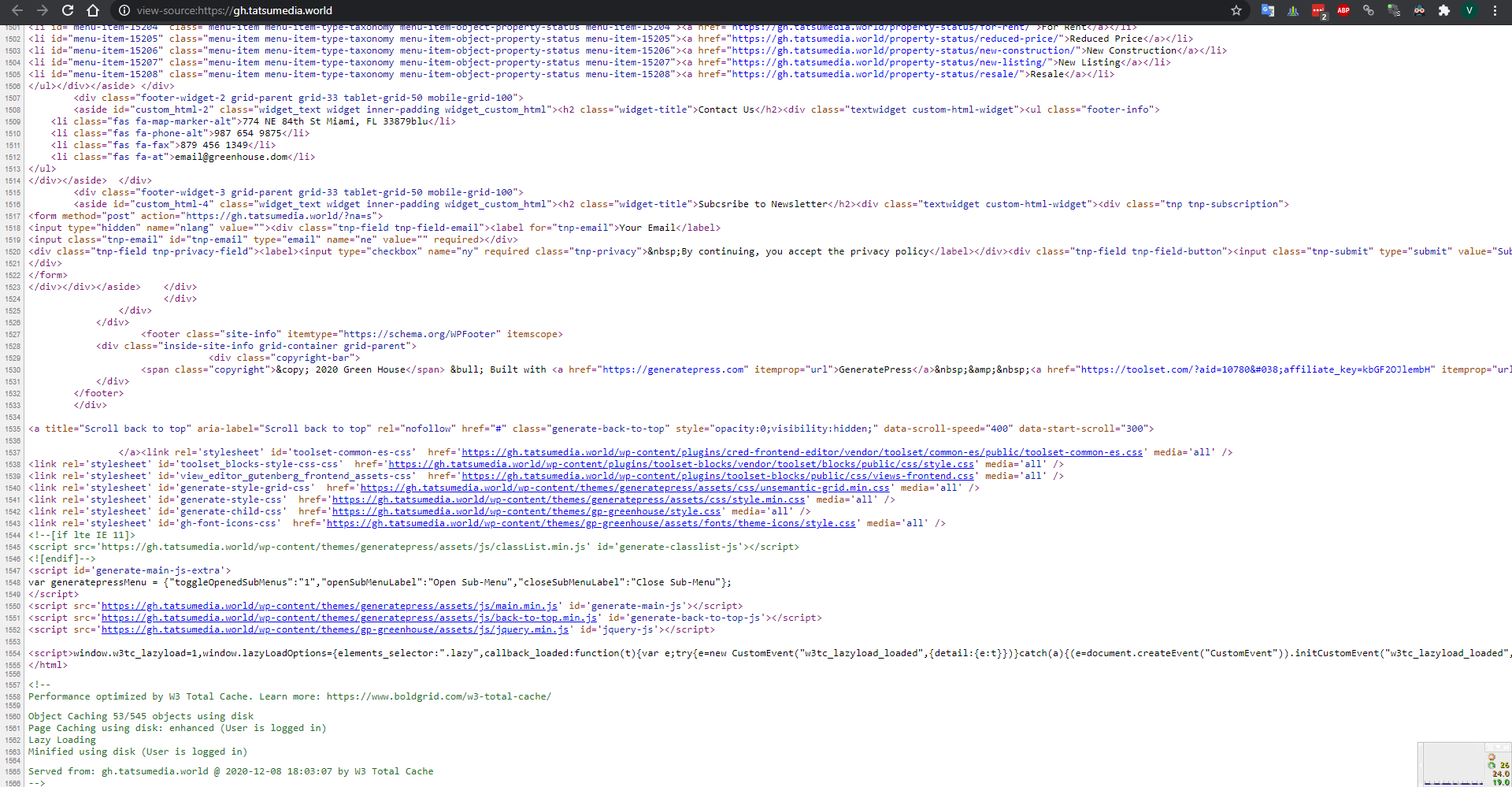This screenshot has height=787, width=1512.
Task: Open the red extension showing badge 2
Action: [1317, 11]
